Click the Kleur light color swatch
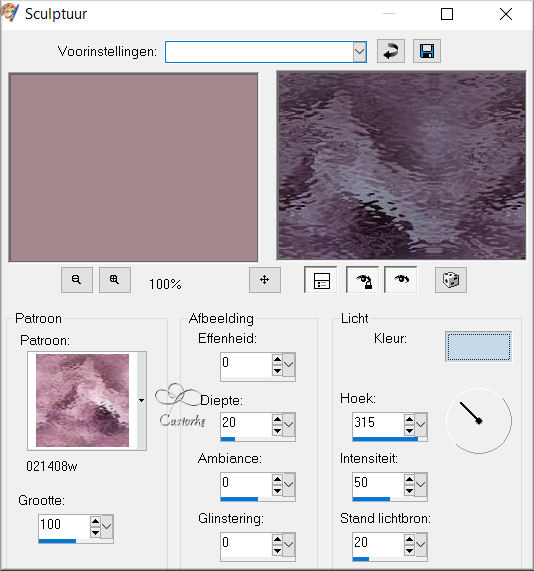 point(478,347)
